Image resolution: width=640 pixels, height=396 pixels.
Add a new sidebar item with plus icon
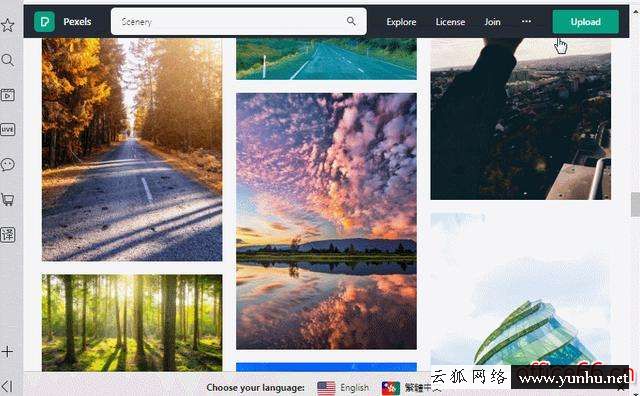7,352
